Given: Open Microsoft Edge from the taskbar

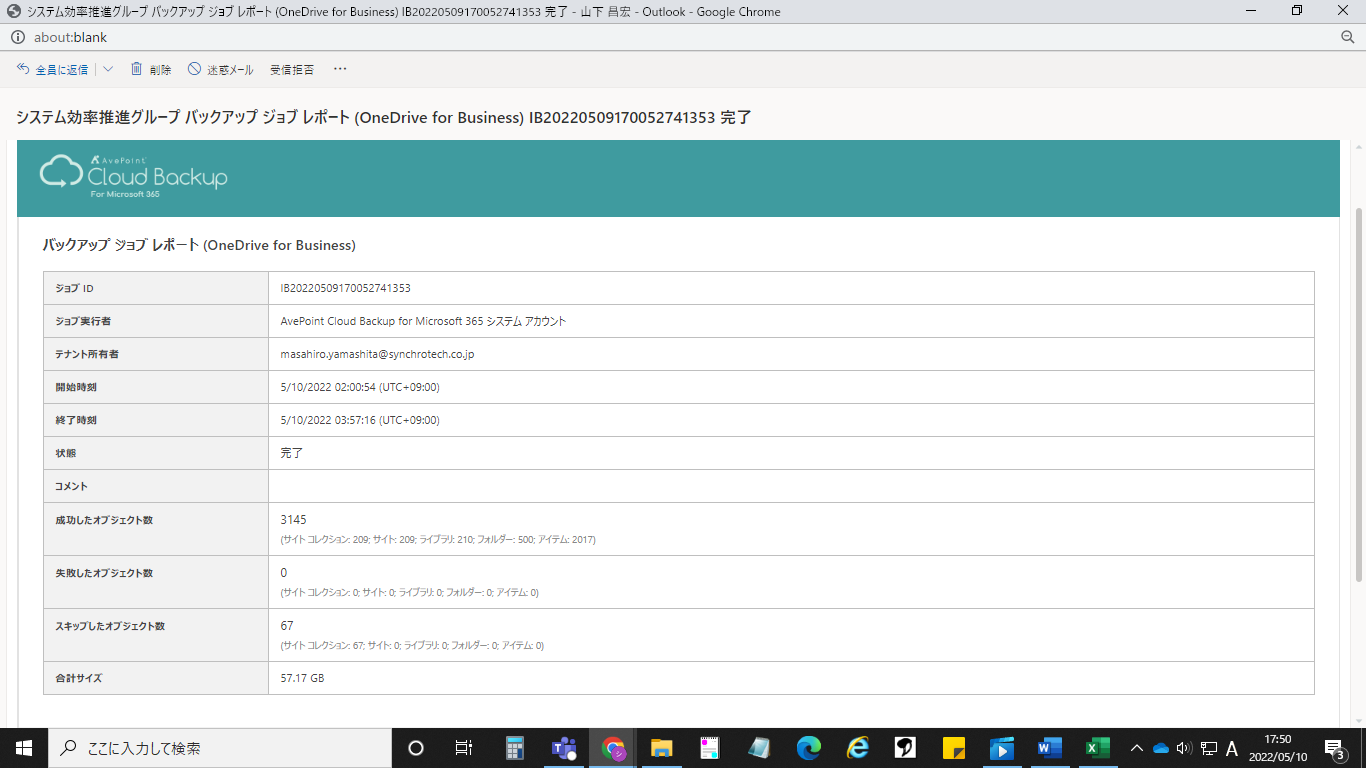Looking at the screenshot, I should (808, 748).
